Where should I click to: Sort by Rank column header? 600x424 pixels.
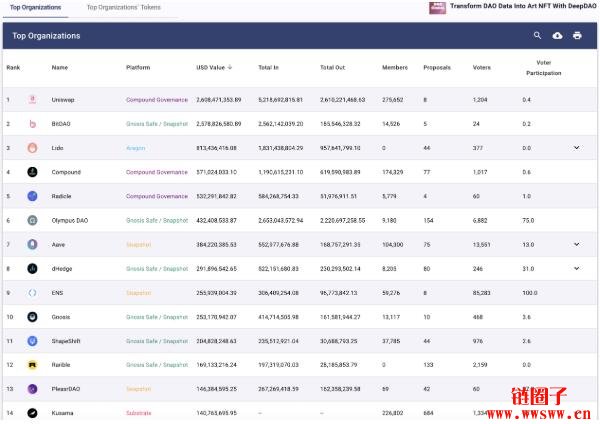pos(13,67)
